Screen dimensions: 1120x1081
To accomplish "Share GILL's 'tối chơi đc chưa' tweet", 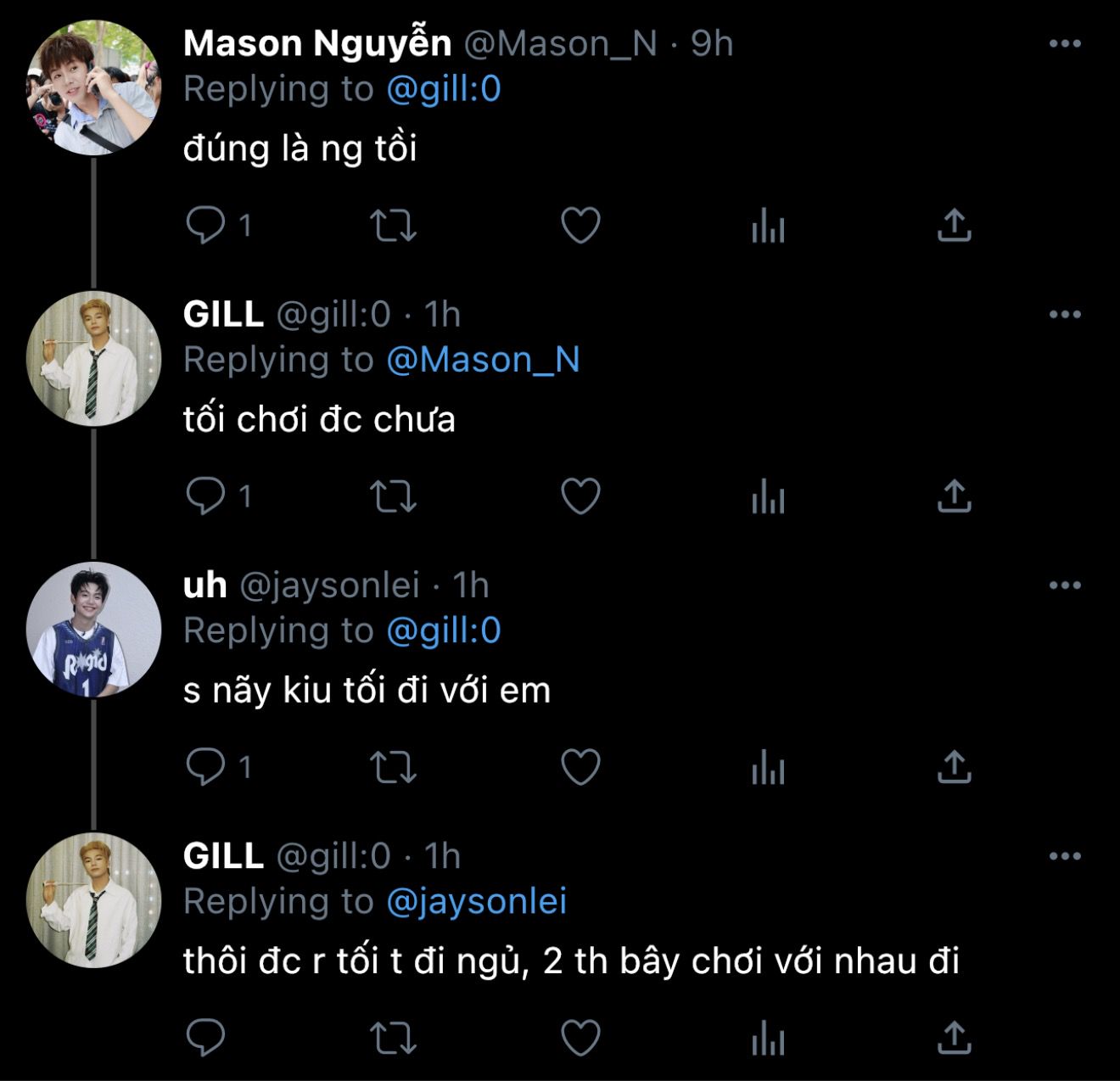I will coord(954,496).
